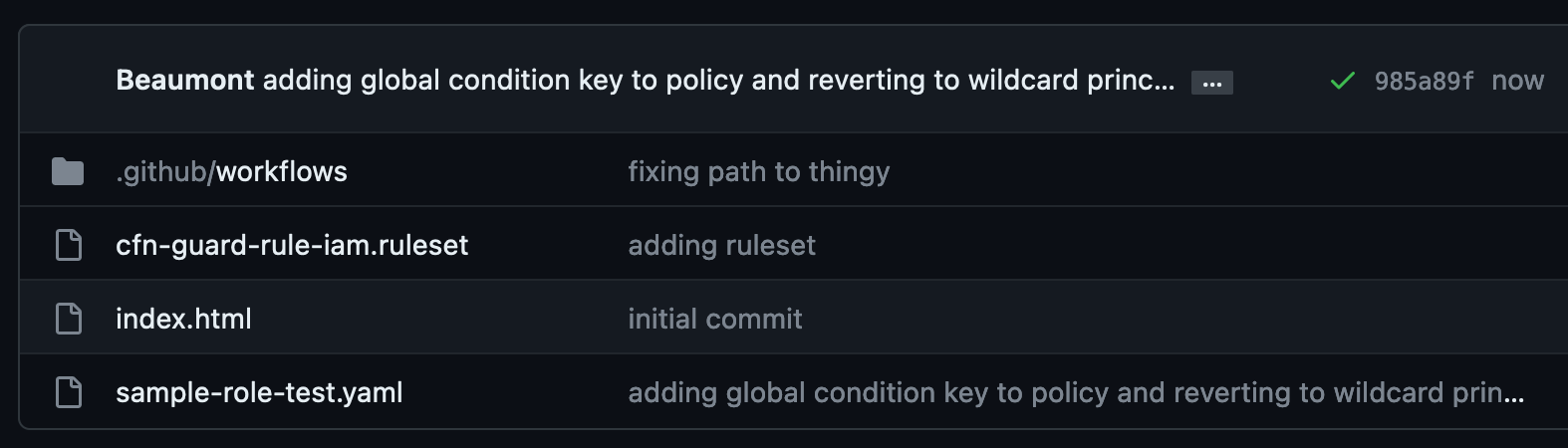This screenshot has width=1568, height=448.
Task: Open the sample-role-test.yaml file
Action: (x=259, y=392)
